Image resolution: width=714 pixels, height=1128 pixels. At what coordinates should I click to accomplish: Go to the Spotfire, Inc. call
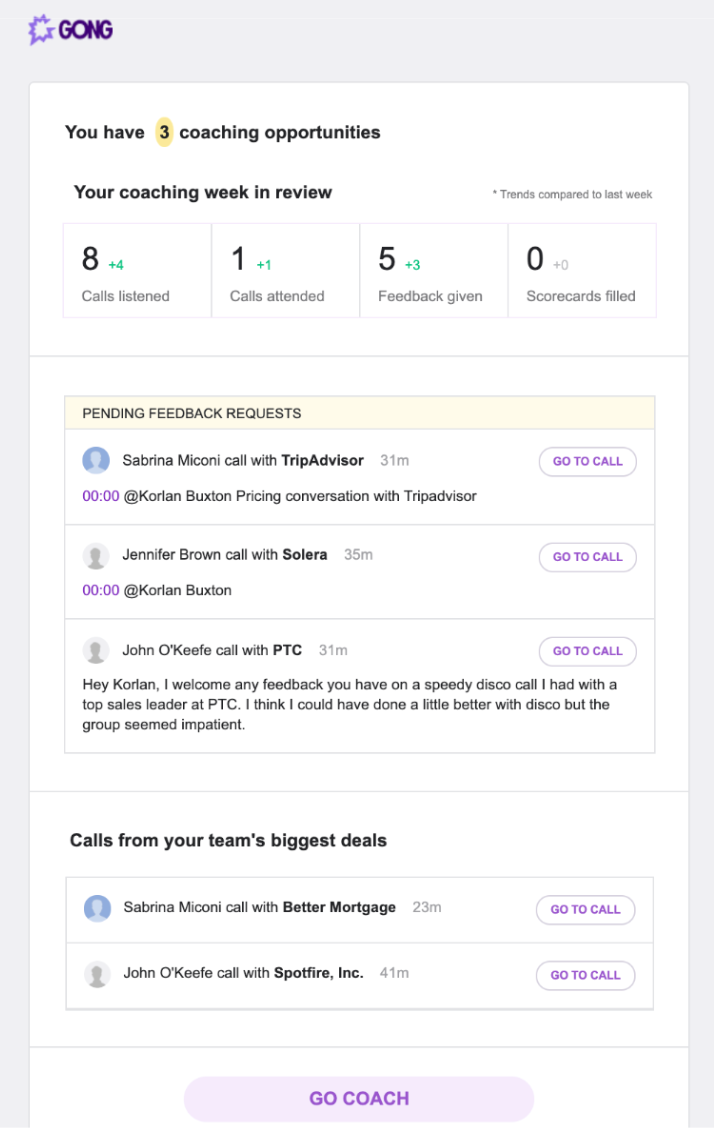click(x=585, y=975)
